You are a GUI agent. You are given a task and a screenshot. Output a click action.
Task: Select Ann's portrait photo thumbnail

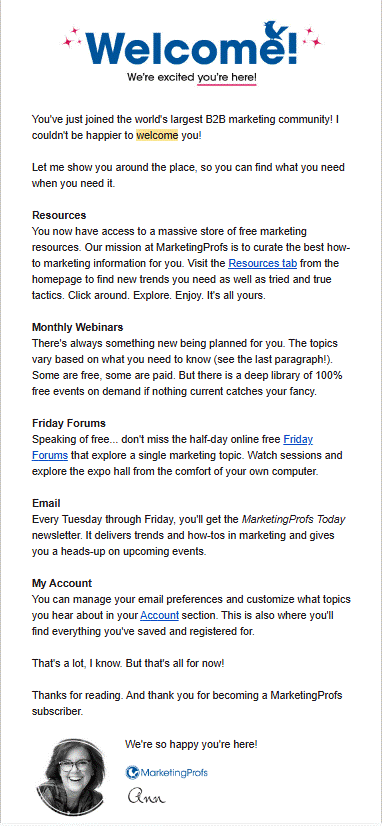(74, 776)
